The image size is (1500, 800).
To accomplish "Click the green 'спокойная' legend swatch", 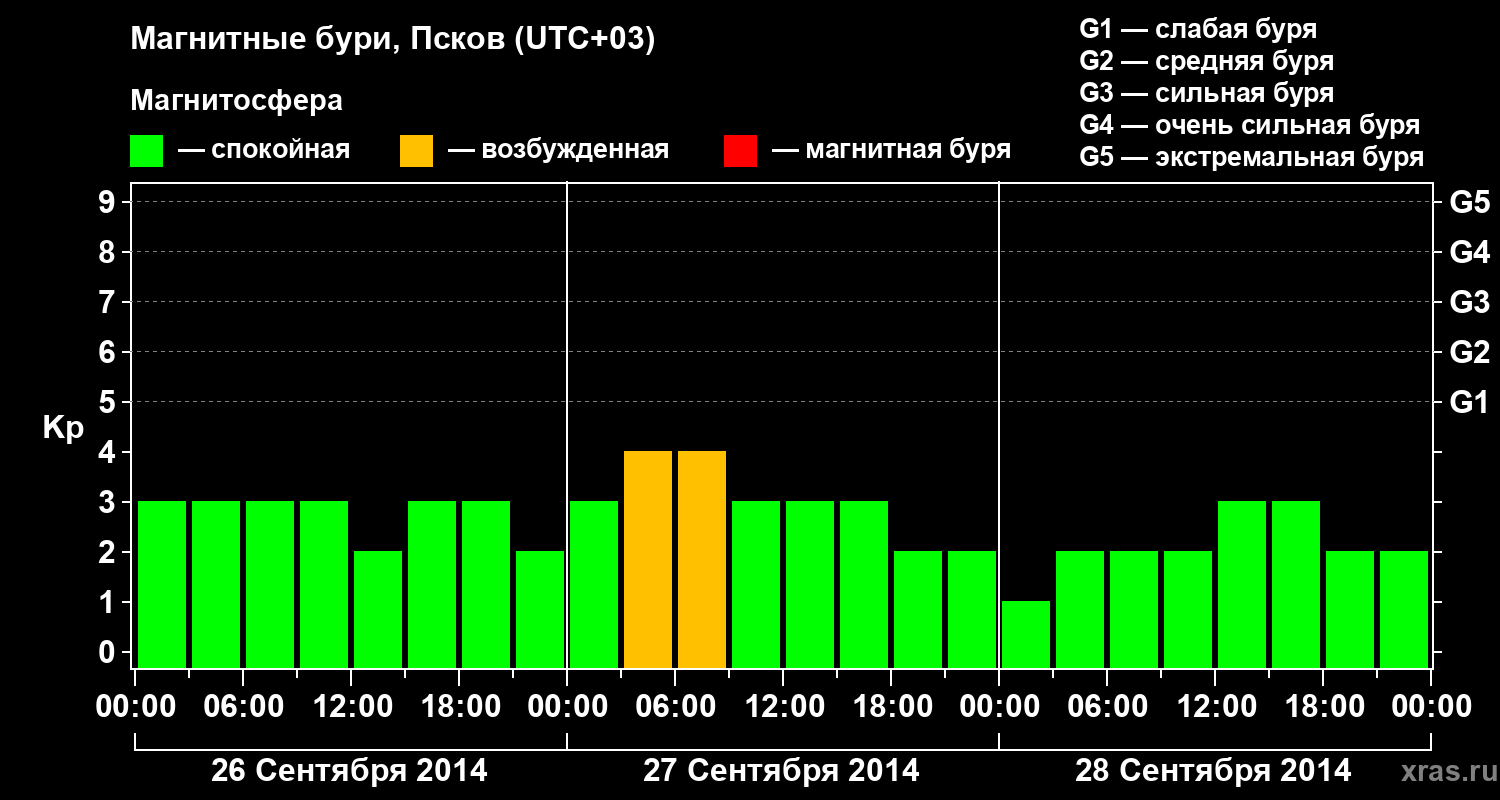I will (147, 151).
